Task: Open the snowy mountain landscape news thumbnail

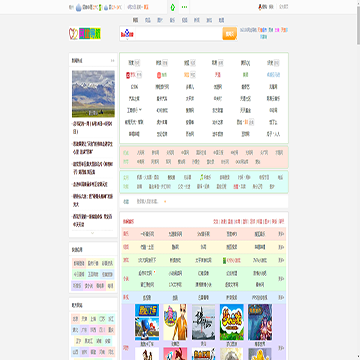Action: pos(93,93)
